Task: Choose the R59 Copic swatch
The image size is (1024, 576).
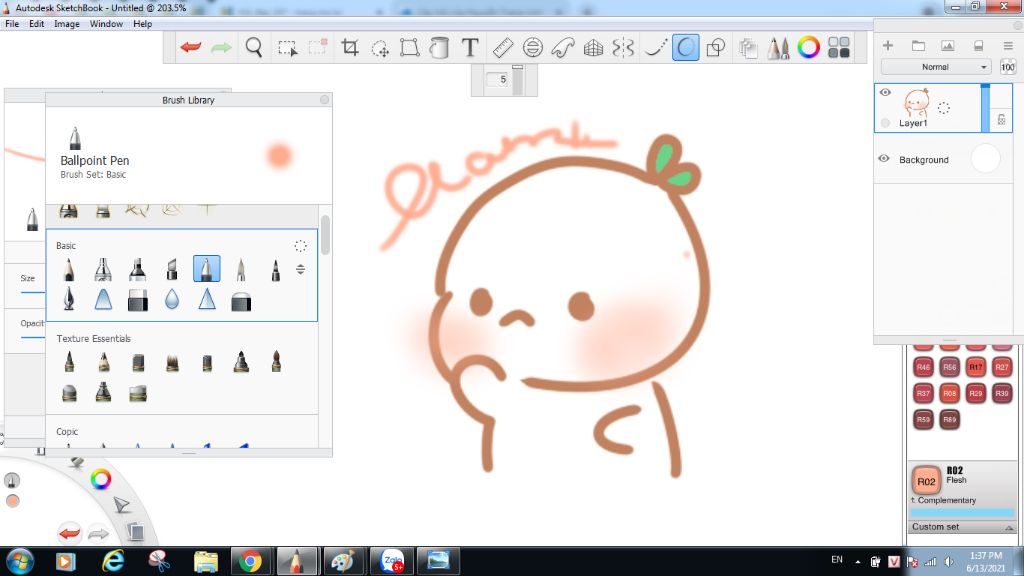Action: coord(923,419)
